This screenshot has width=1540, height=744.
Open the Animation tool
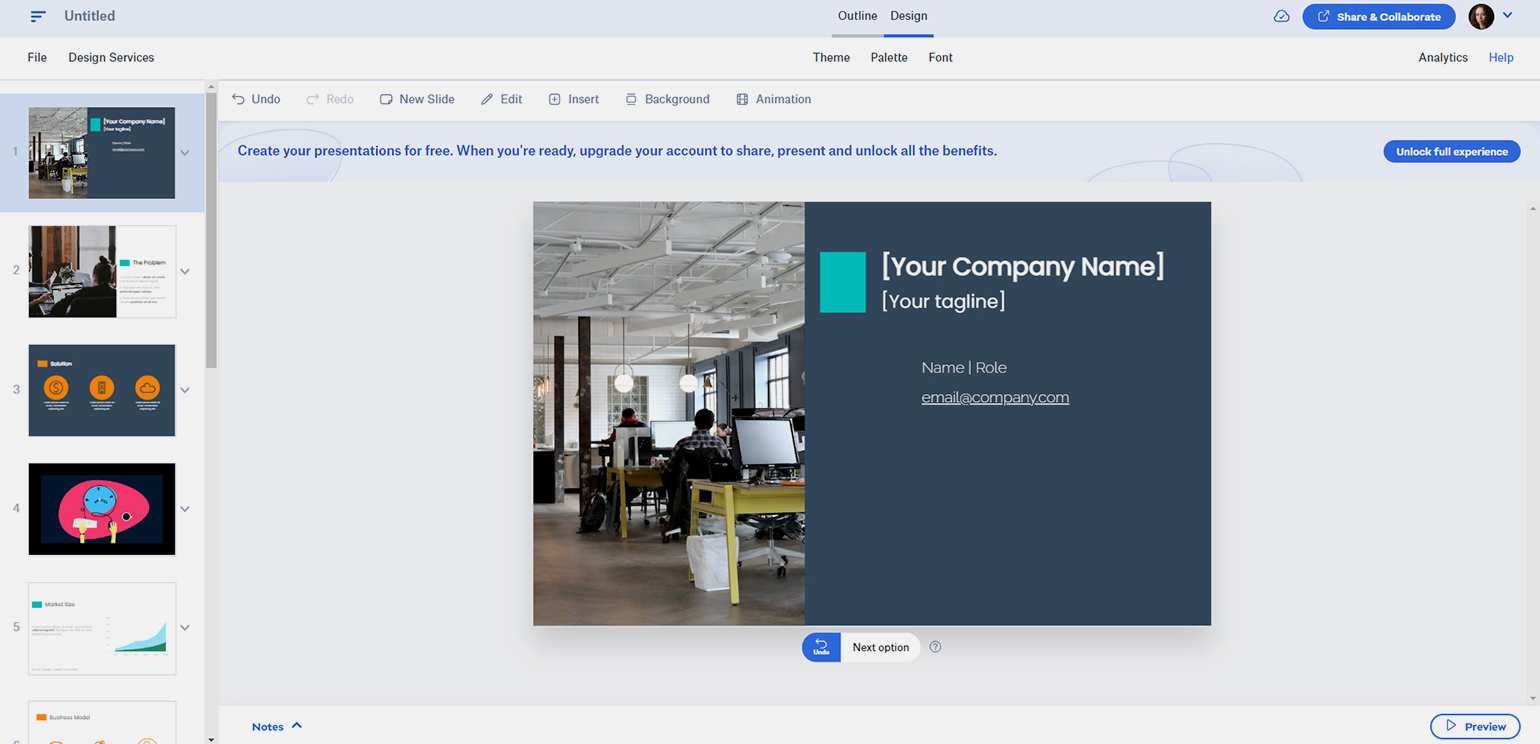coord(773,99)
